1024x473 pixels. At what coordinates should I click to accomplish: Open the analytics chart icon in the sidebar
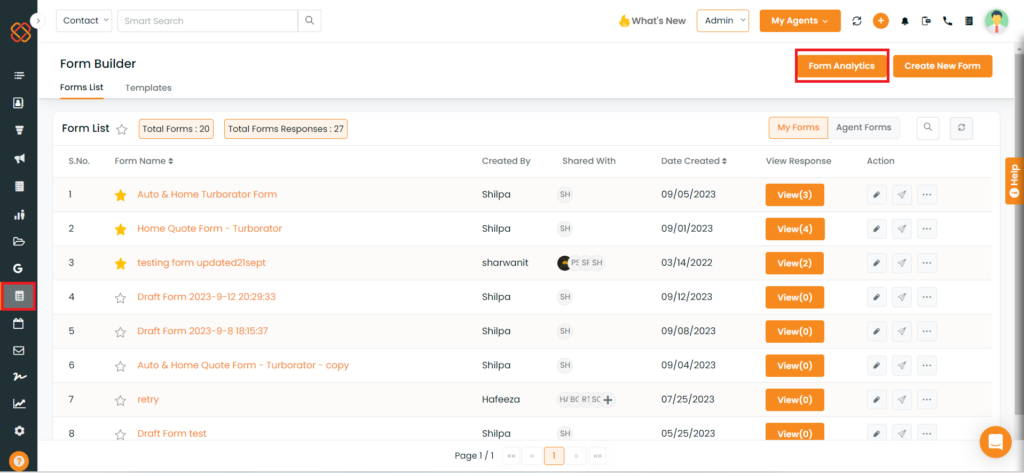point(19,404)
